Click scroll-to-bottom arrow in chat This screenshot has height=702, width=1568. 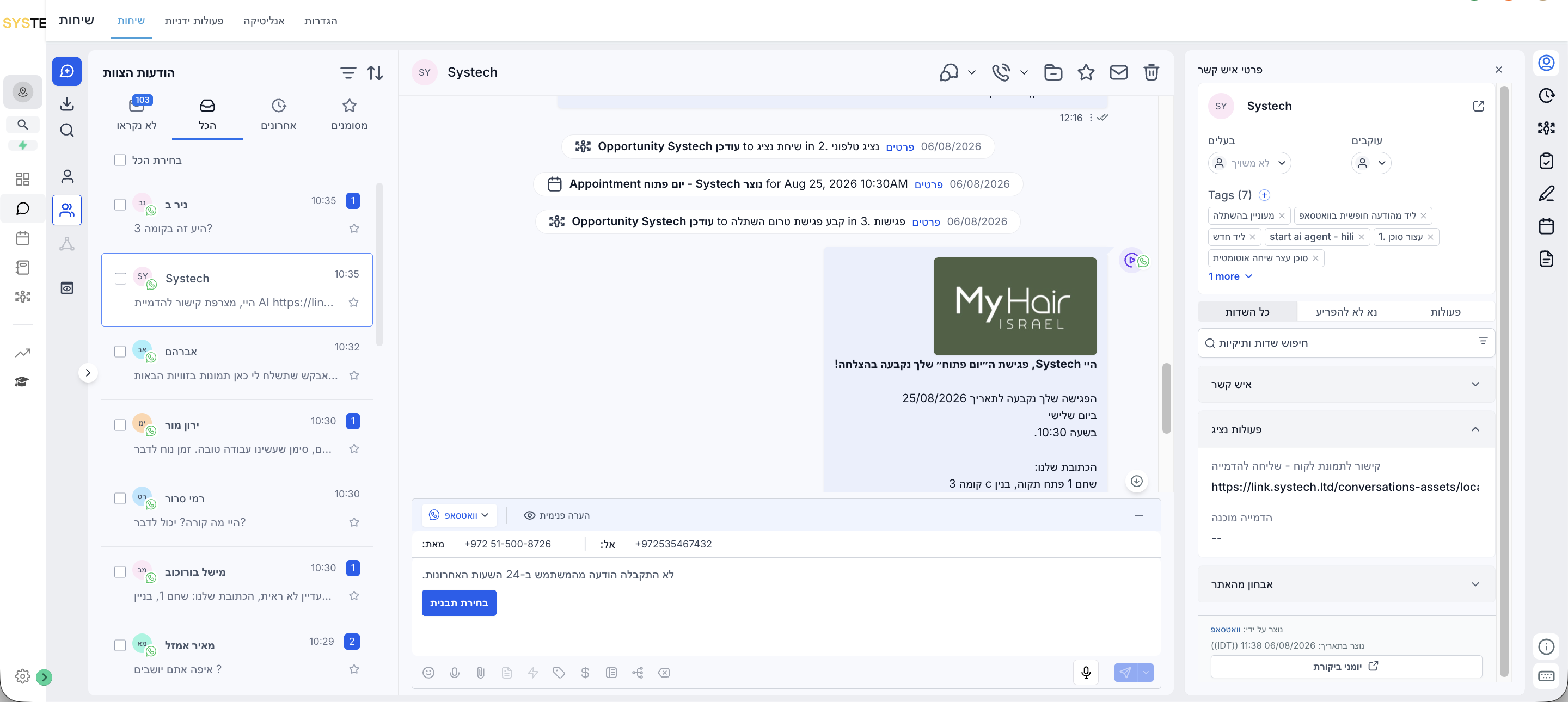click(x=1136, y=481)
